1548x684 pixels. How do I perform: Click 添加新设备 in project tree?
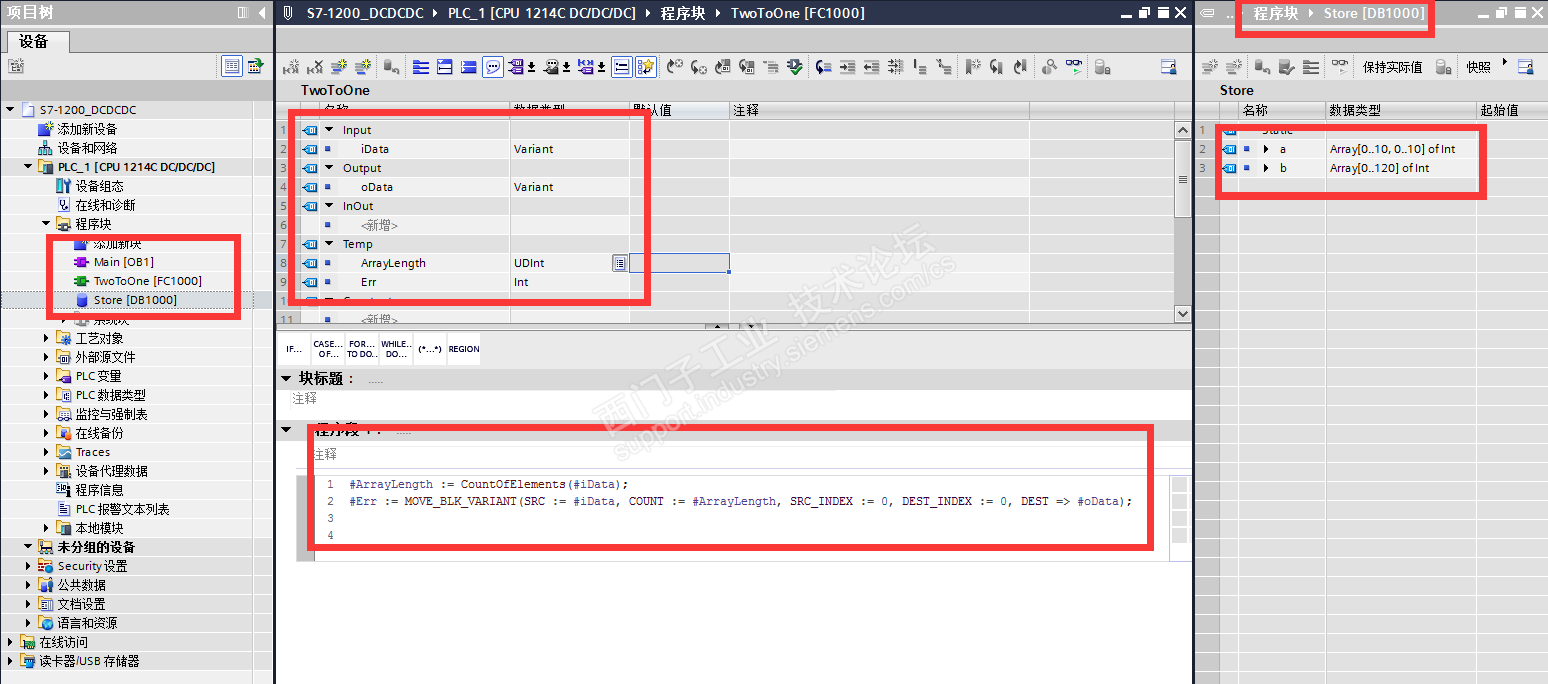(x=87, y=129)
